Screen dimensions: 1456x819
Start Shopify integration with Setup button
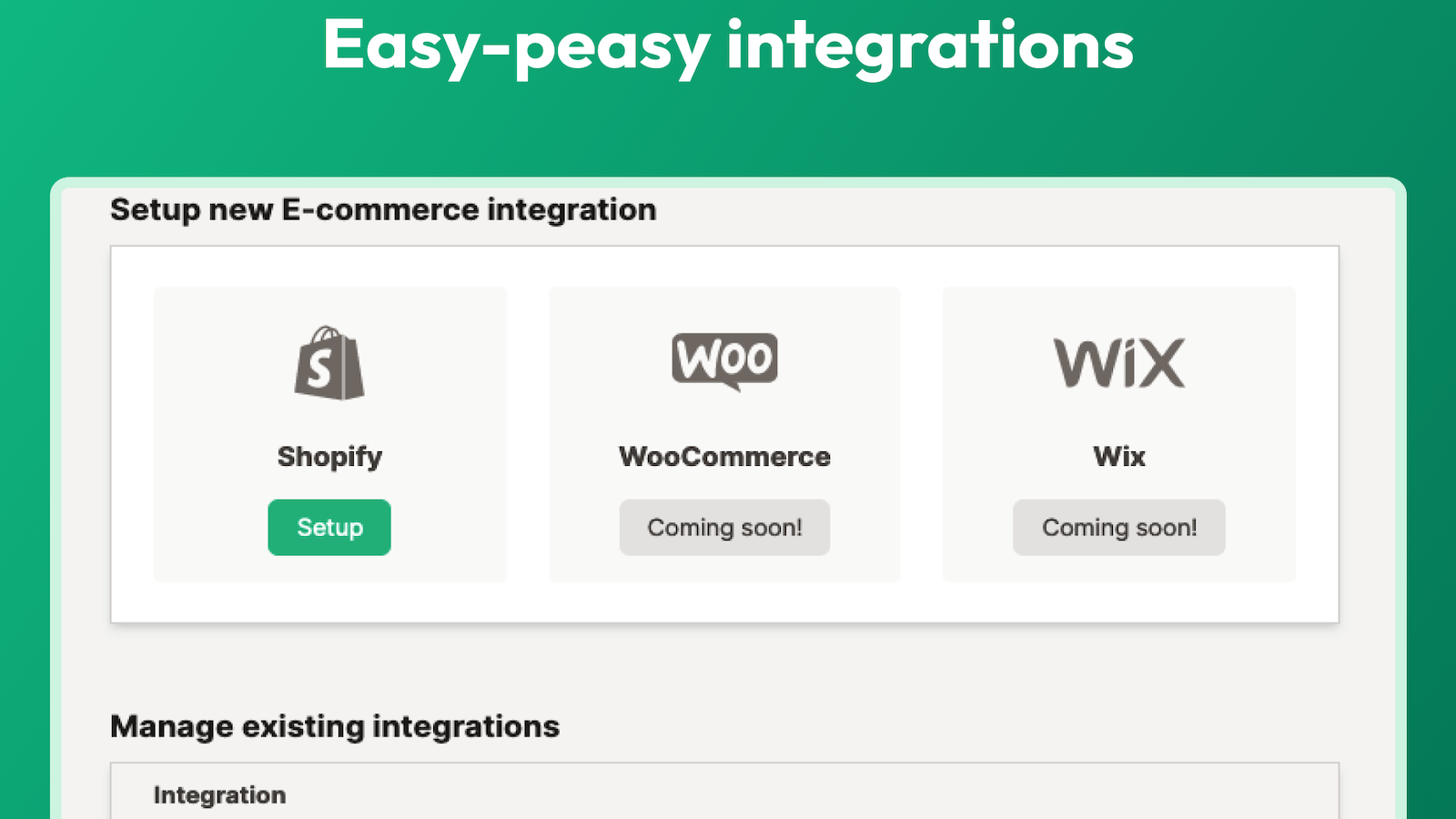click(329, 527)
